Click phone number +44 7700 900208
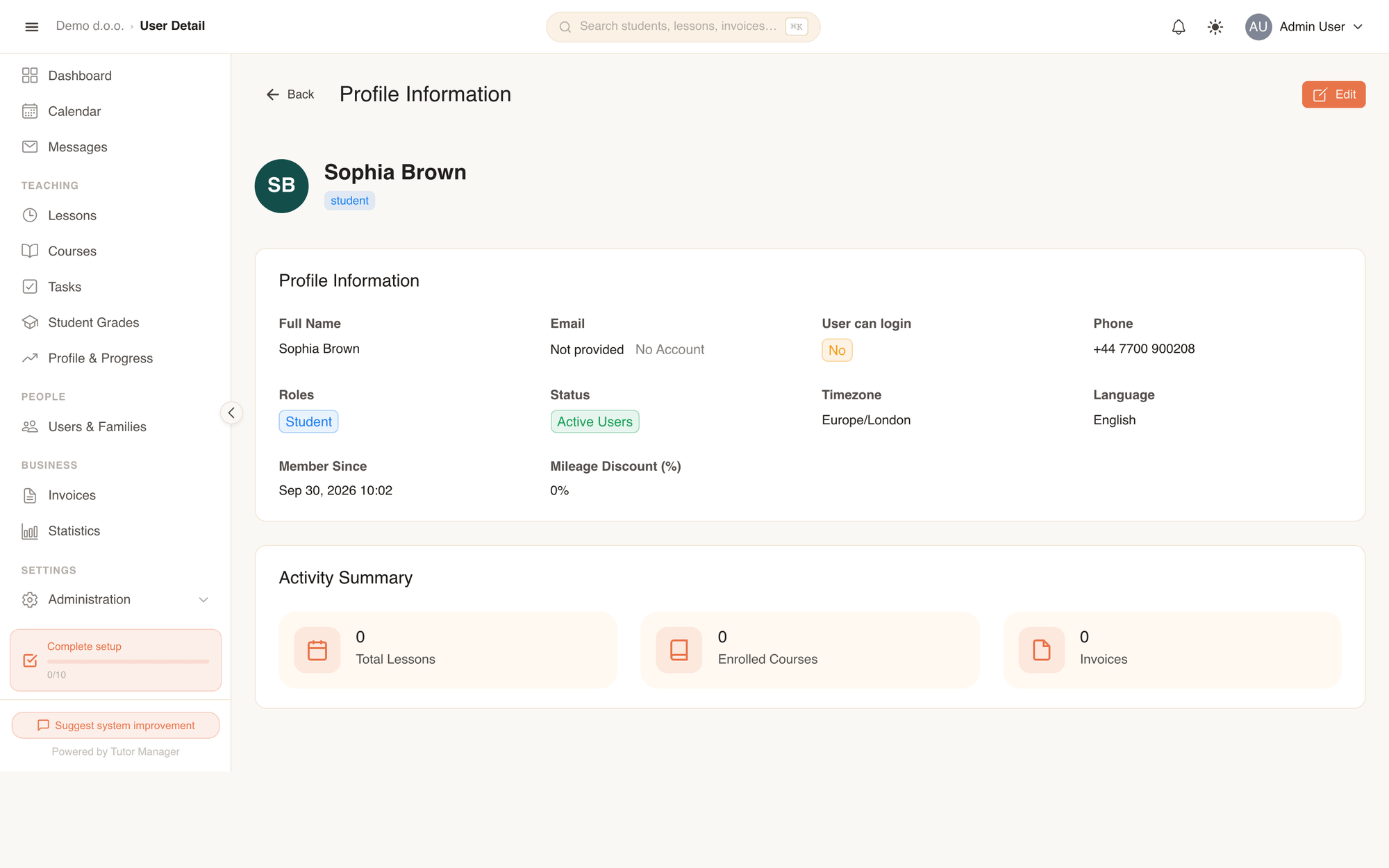The image size is (1389, 868). pyautogui.click(x=1144, y=349)
